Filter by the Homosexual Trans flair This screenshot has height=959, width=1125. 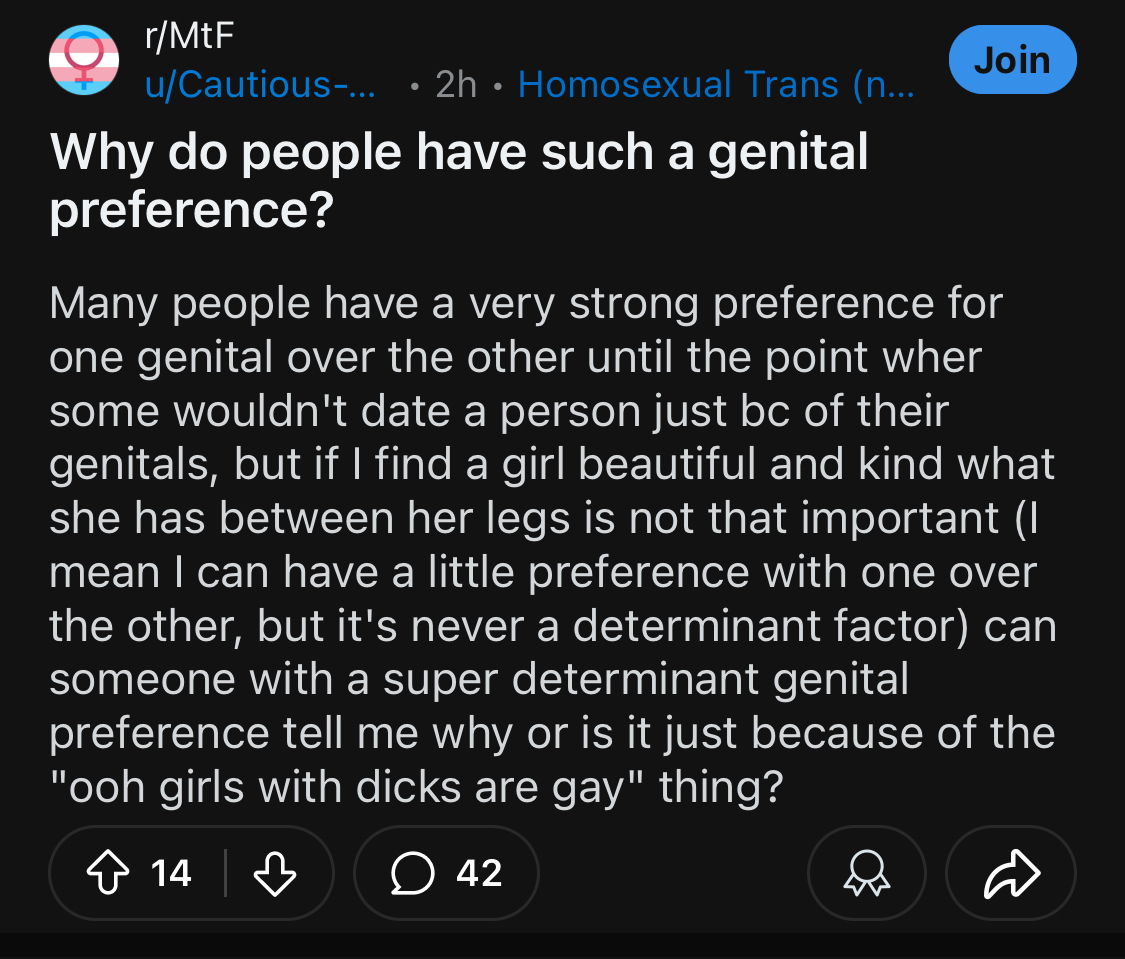pyautogui.click(x=716, y=85)
